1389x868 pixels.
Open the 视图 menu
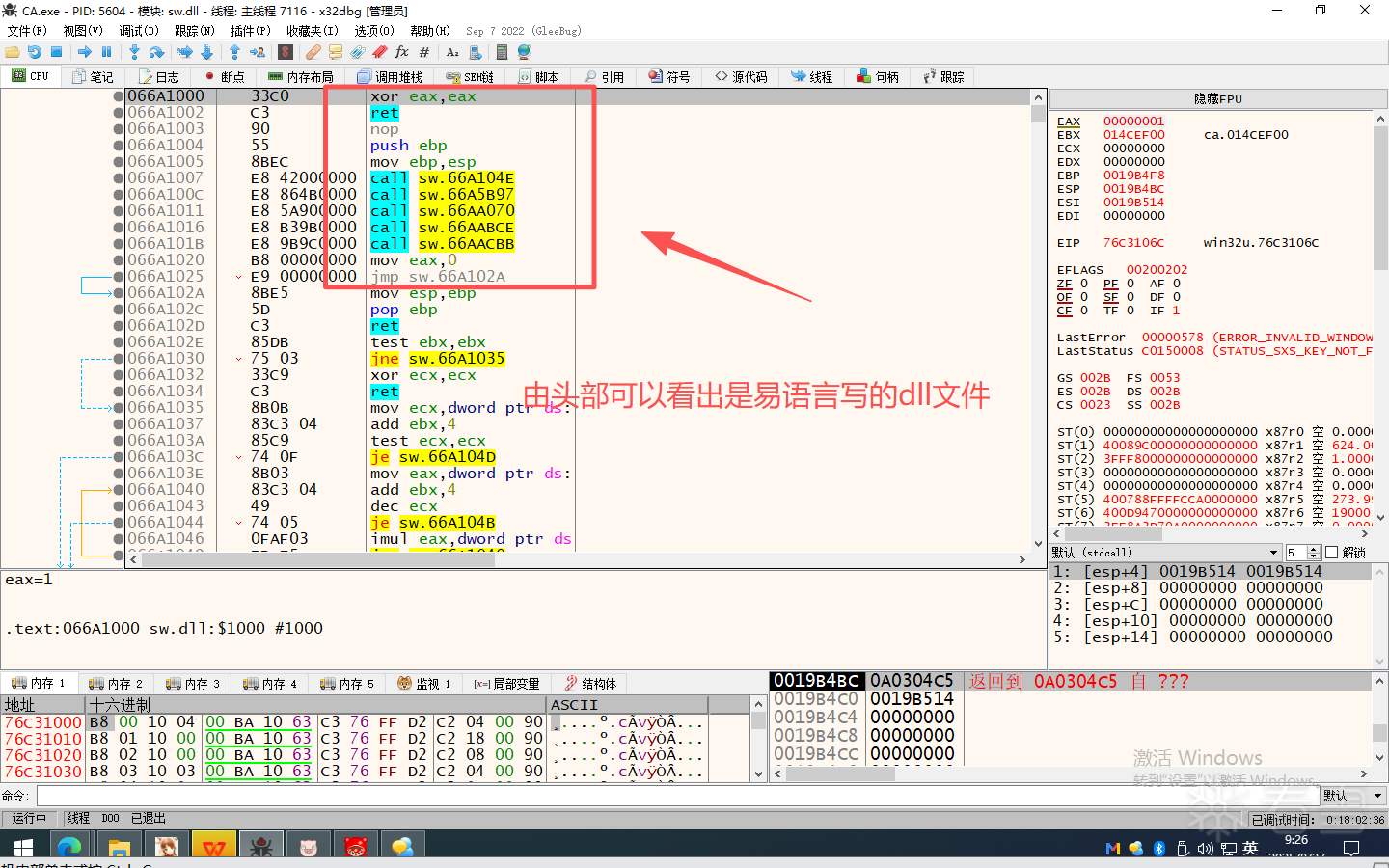(x=83, y=31)
